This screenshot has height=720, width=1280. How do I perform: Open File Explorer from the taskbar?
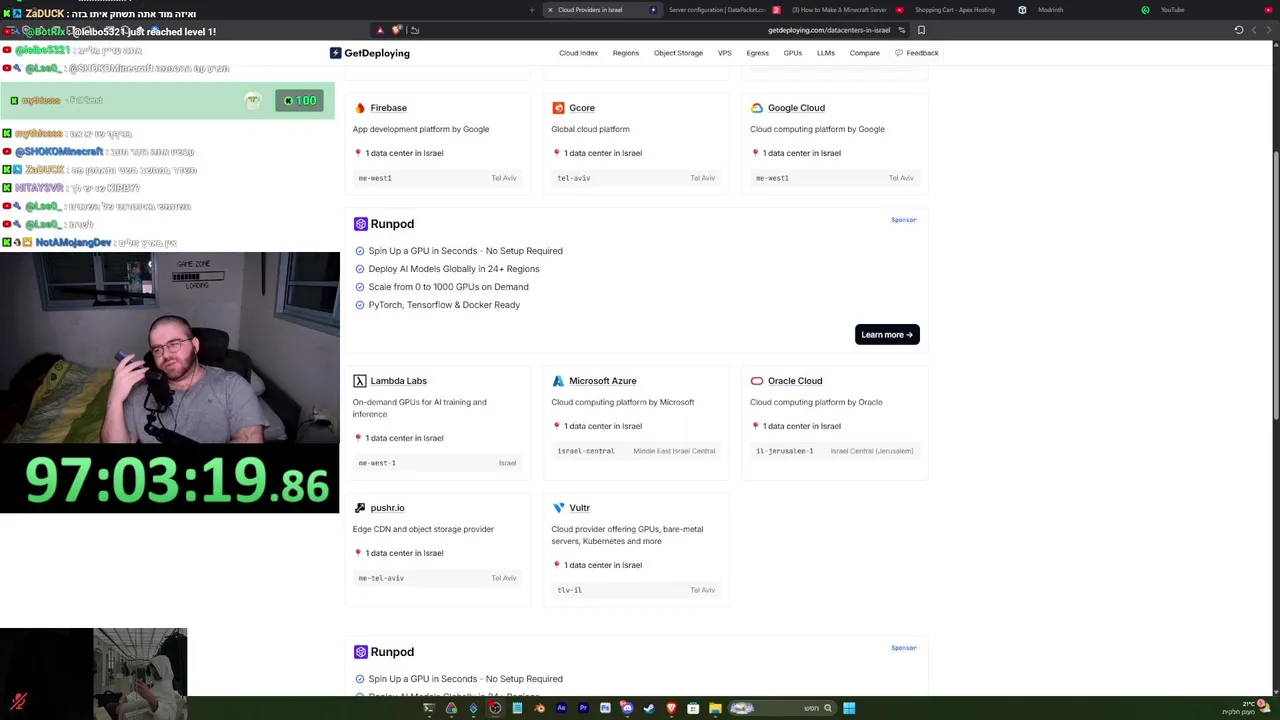point(715,708)
